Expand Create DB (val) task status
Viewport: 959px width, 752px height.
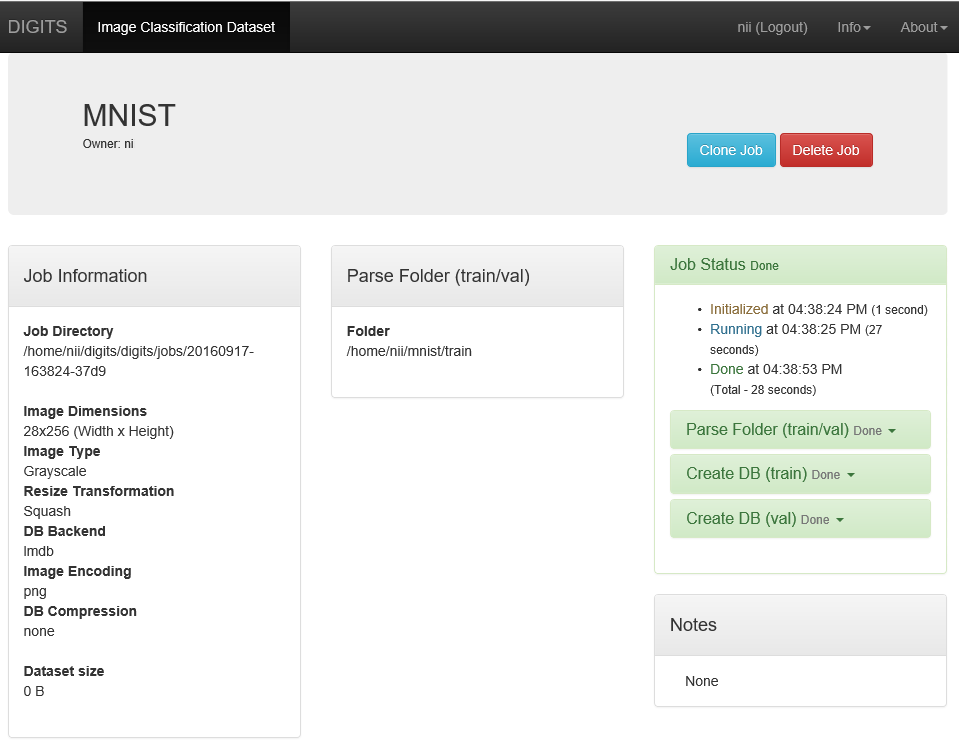coord(800,518)
